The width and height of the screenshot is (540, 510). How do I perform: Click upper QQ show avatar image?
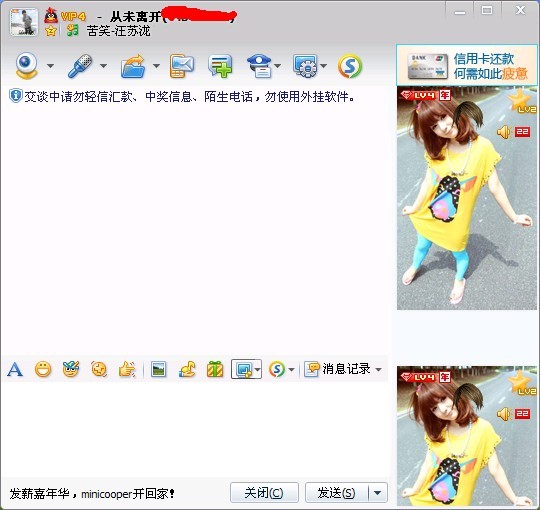(x=467, y=198)
